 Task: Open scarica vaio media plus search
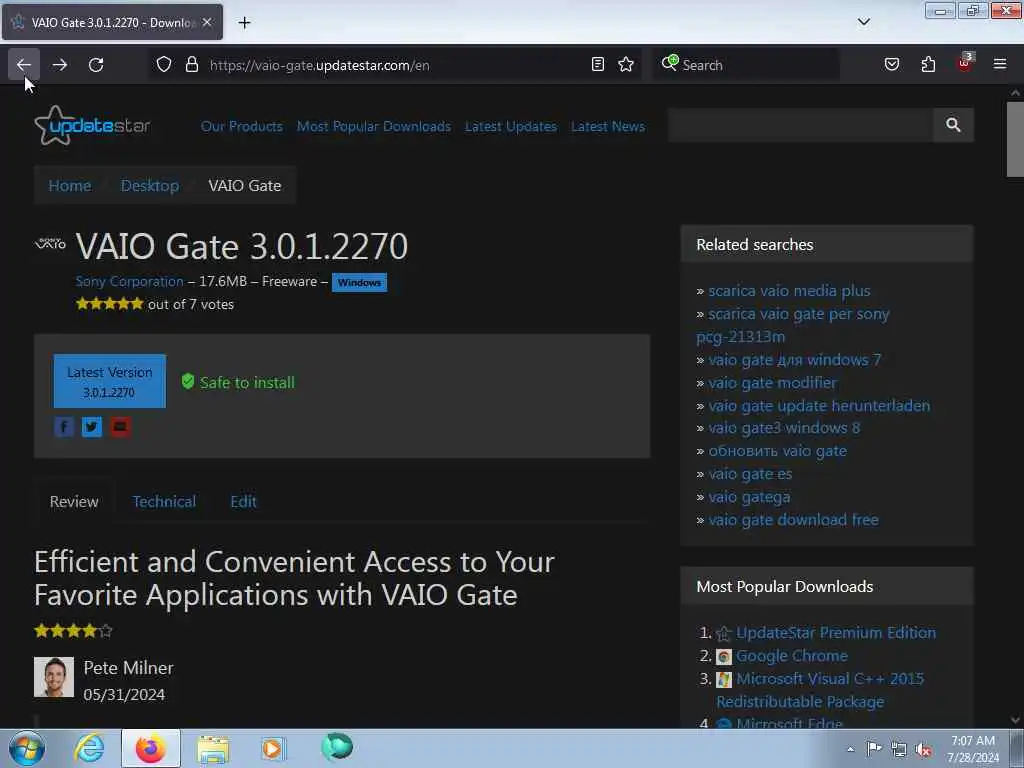pyautogui.click(x=789, y=291)
